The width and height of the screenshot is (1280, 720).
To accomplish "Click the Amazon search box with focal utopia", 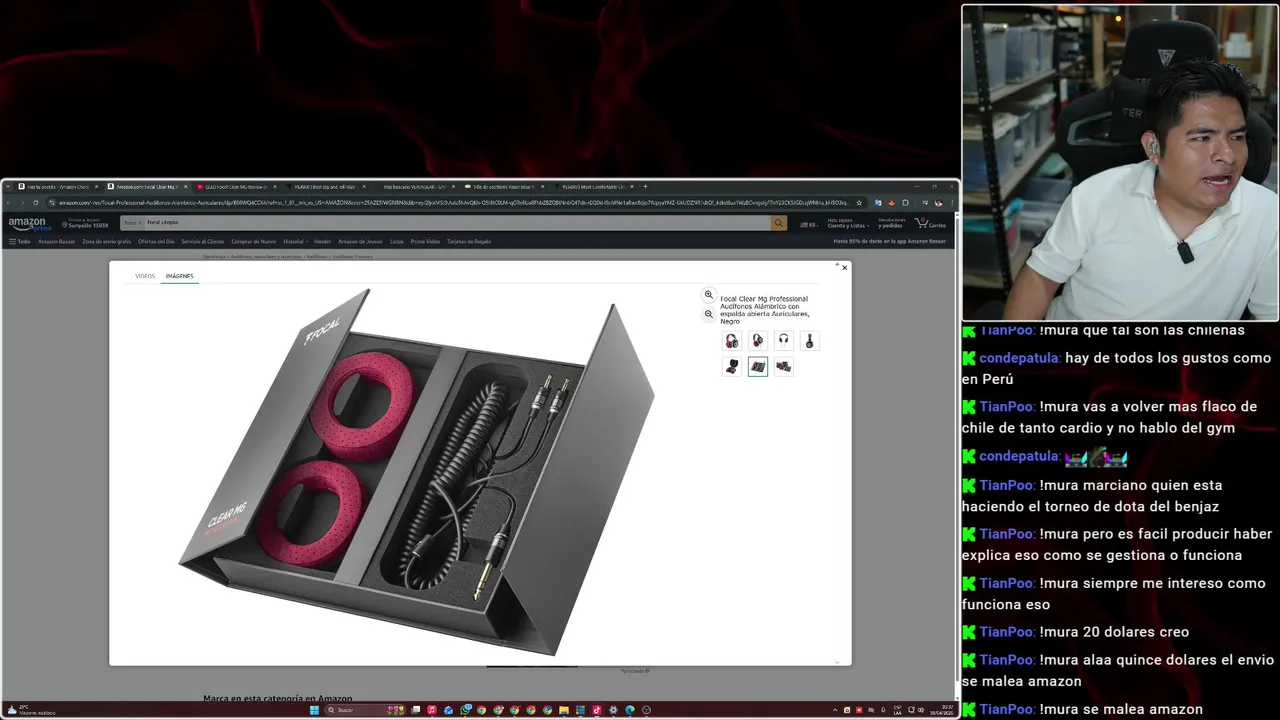I will tap(458, 223).
